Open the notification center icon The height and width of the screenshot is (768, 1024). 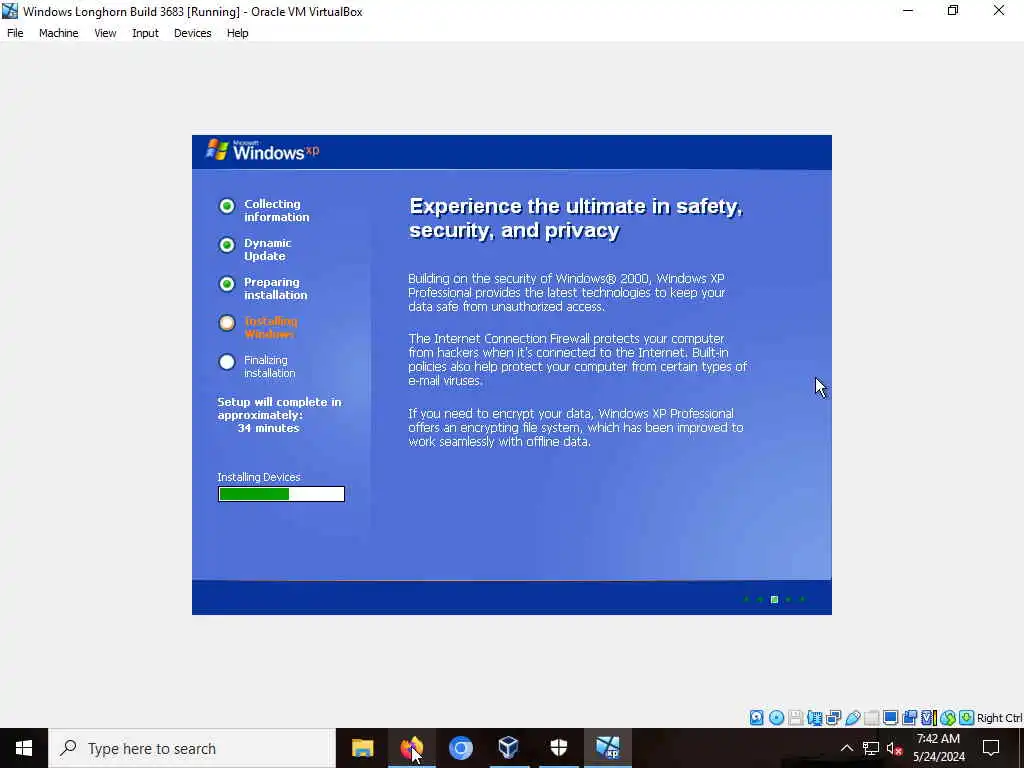coord(991,748)
